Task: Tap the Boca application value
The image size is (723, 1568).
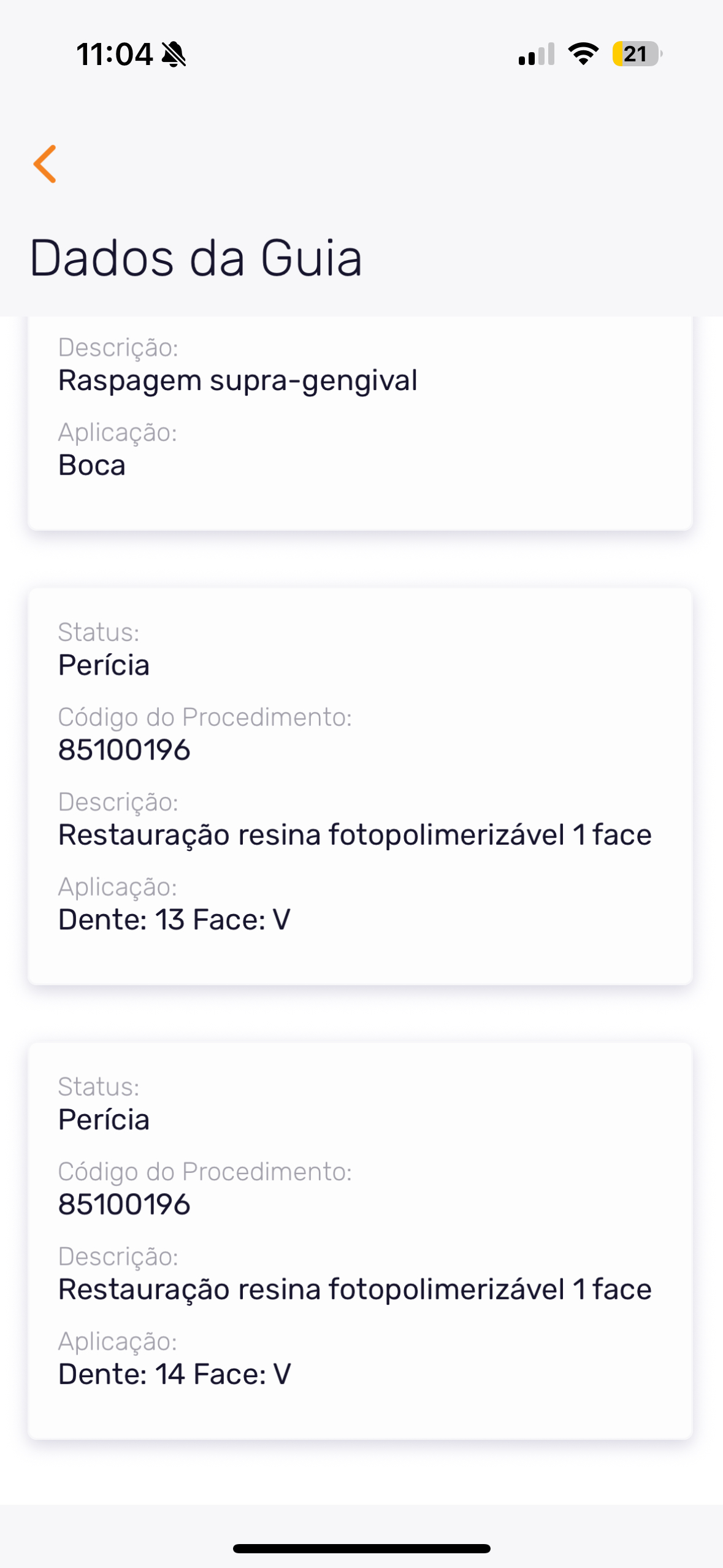Action: click(92, 465)
